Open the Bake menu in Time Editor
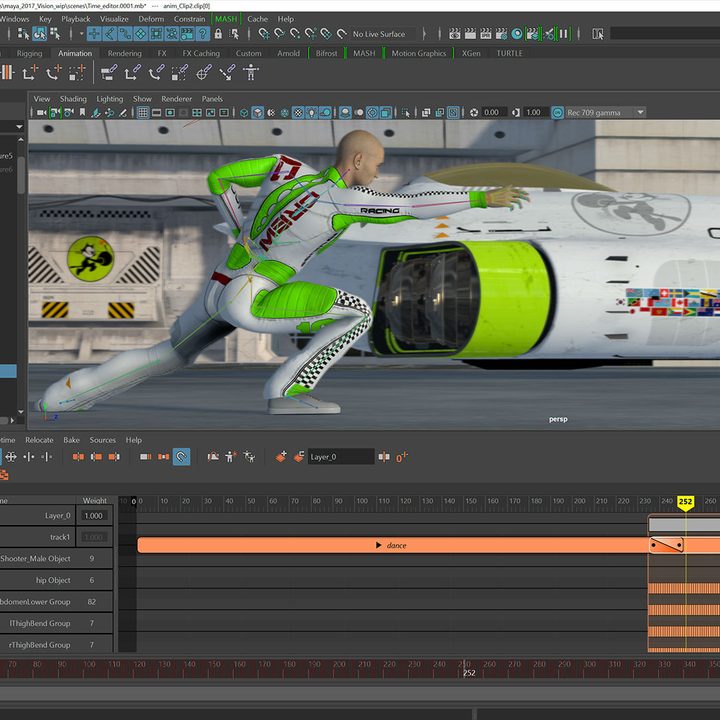This screenshot has height=720, width=720. click(x=72, y=440)
